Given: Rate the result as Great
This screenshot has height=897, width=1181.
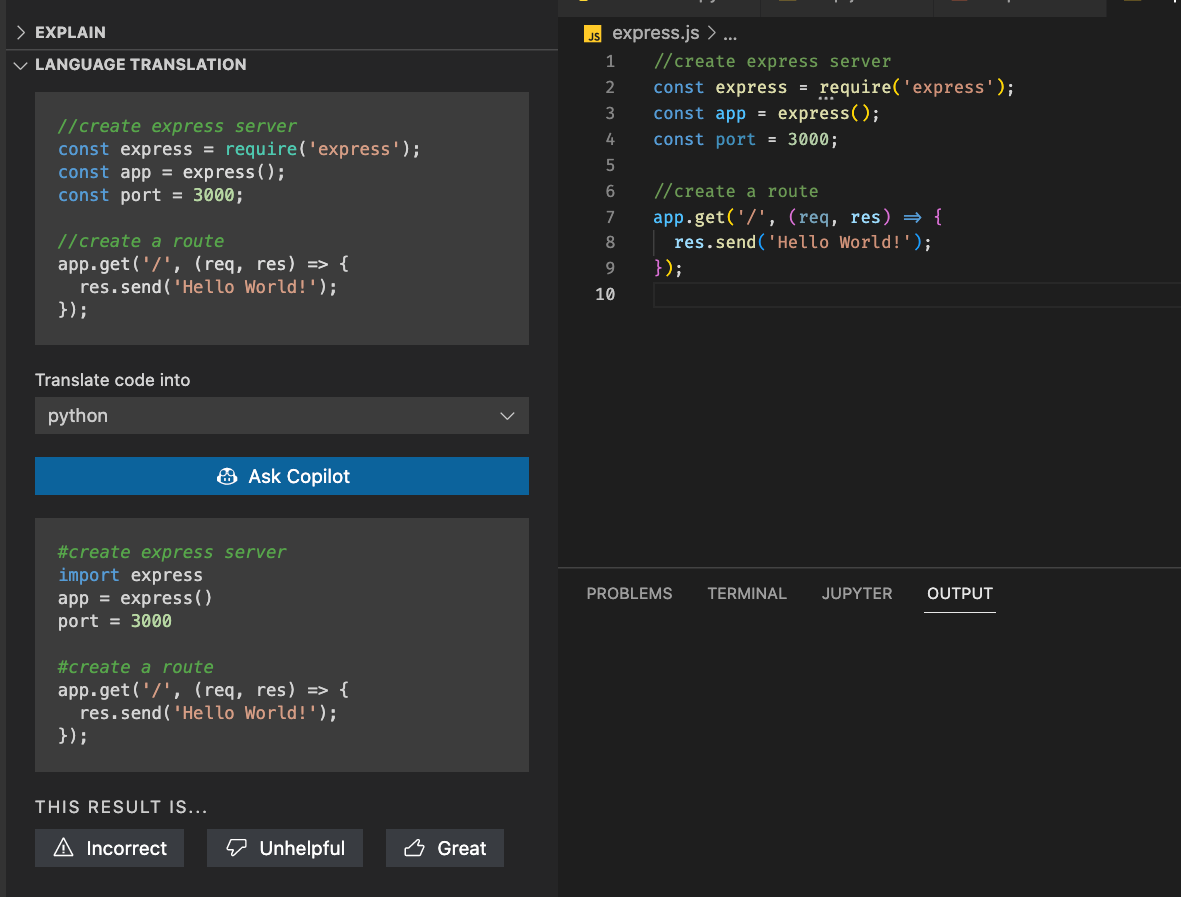Looking at the screenshot, I should [x=444, y=848].
